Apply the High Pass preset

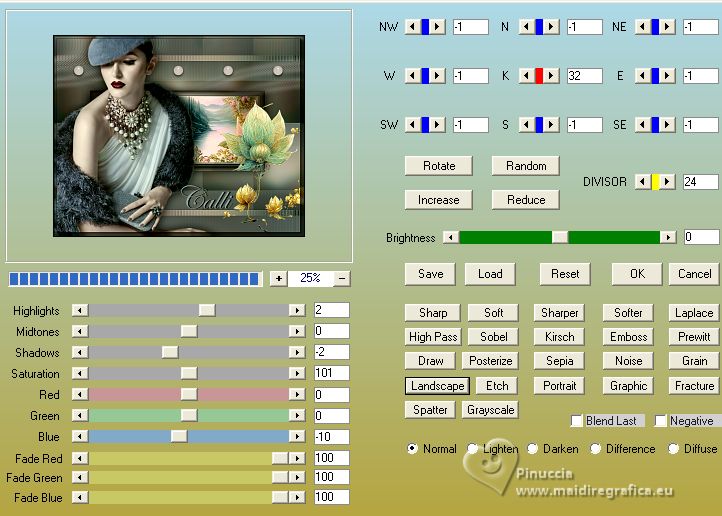click(433, 337)
